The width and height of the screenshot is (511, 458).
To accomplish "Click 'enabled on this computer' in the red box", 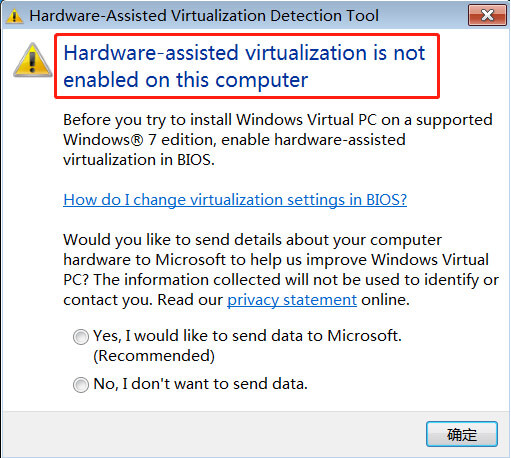I will [185, 80].
